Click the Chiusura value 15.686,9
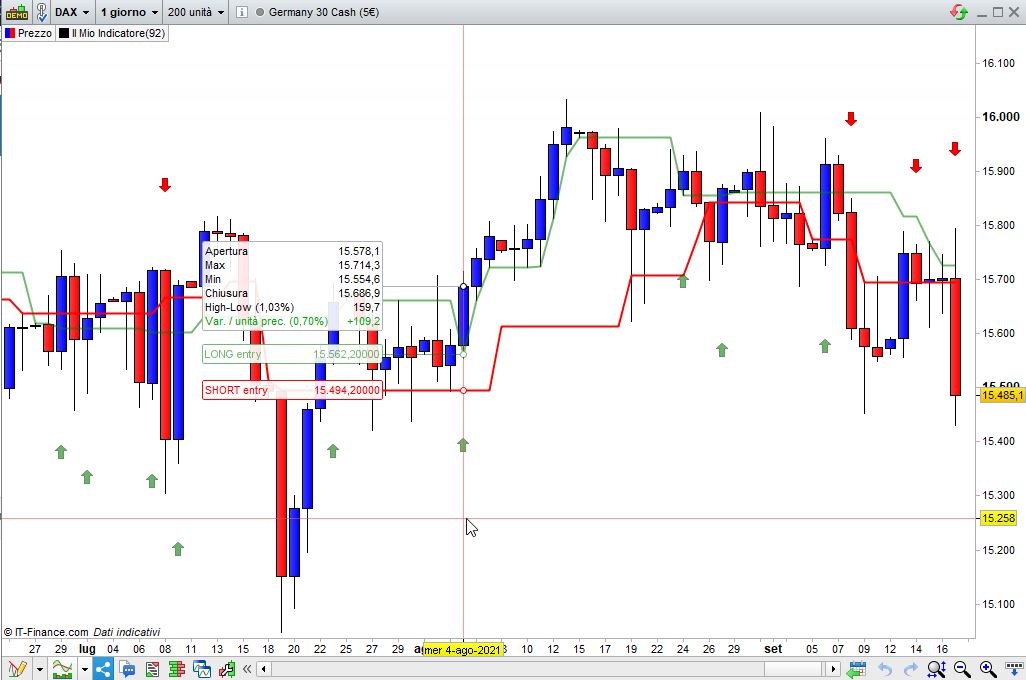The width and height of the screenshot is (1026, 680). pos(359,293)
